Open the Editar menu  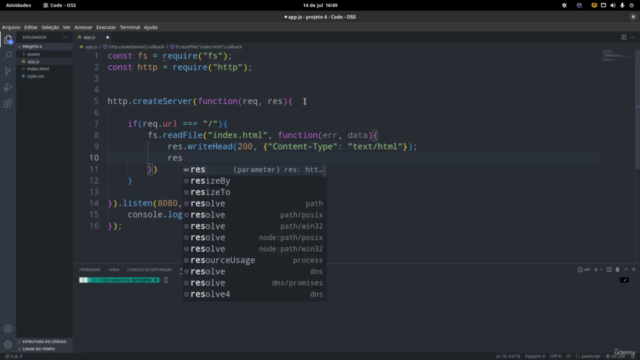point(31,27)
